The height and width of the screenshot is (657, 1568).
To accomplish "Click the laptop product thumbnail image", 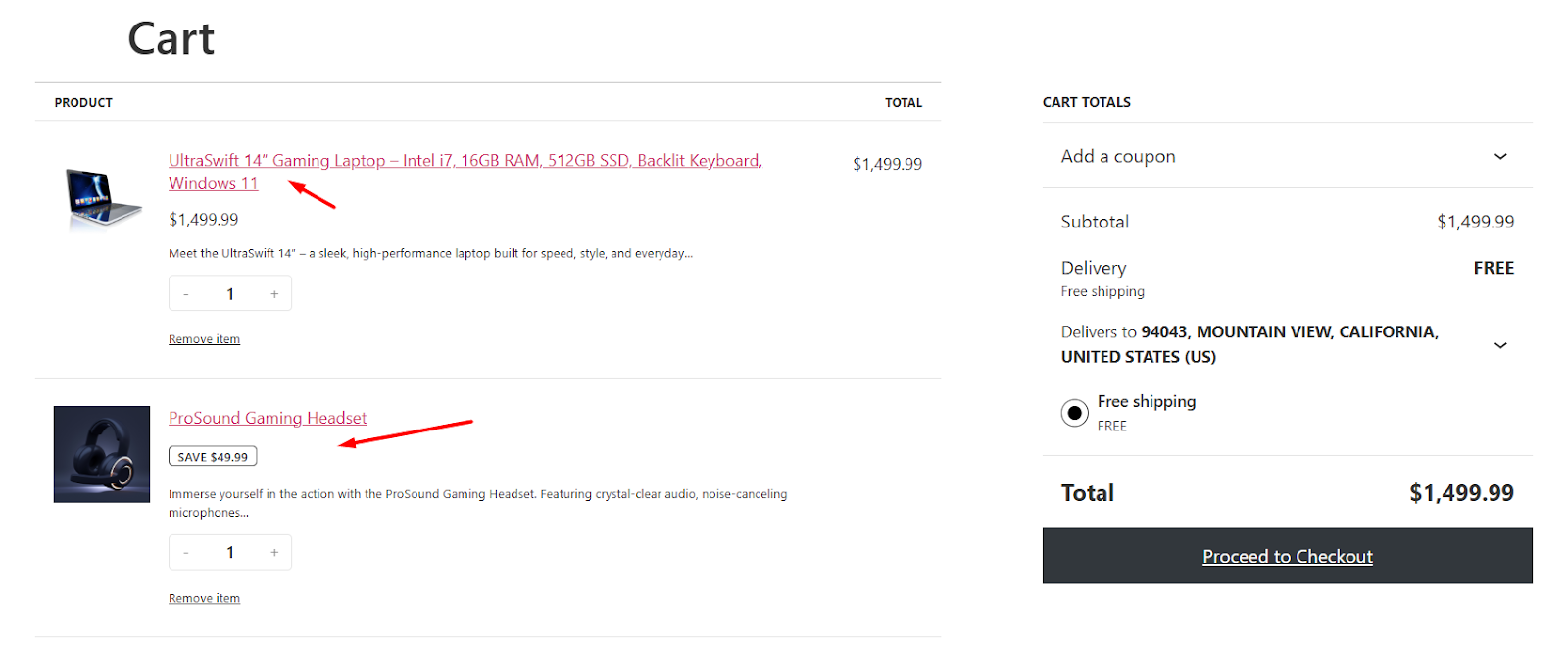I will coord(102,198).
